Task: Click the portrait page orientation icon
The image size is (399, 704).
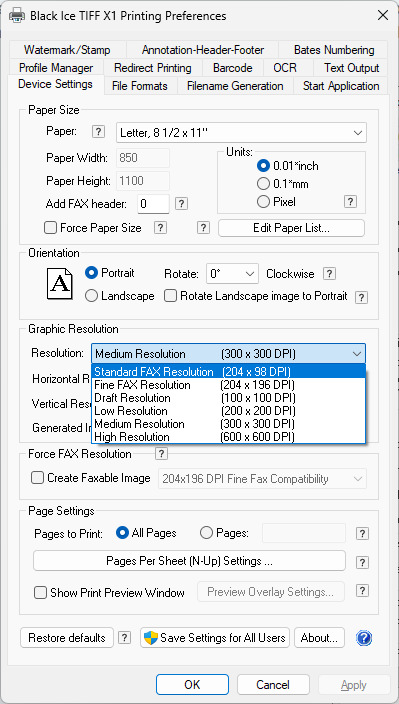Action: coord(60,283)
